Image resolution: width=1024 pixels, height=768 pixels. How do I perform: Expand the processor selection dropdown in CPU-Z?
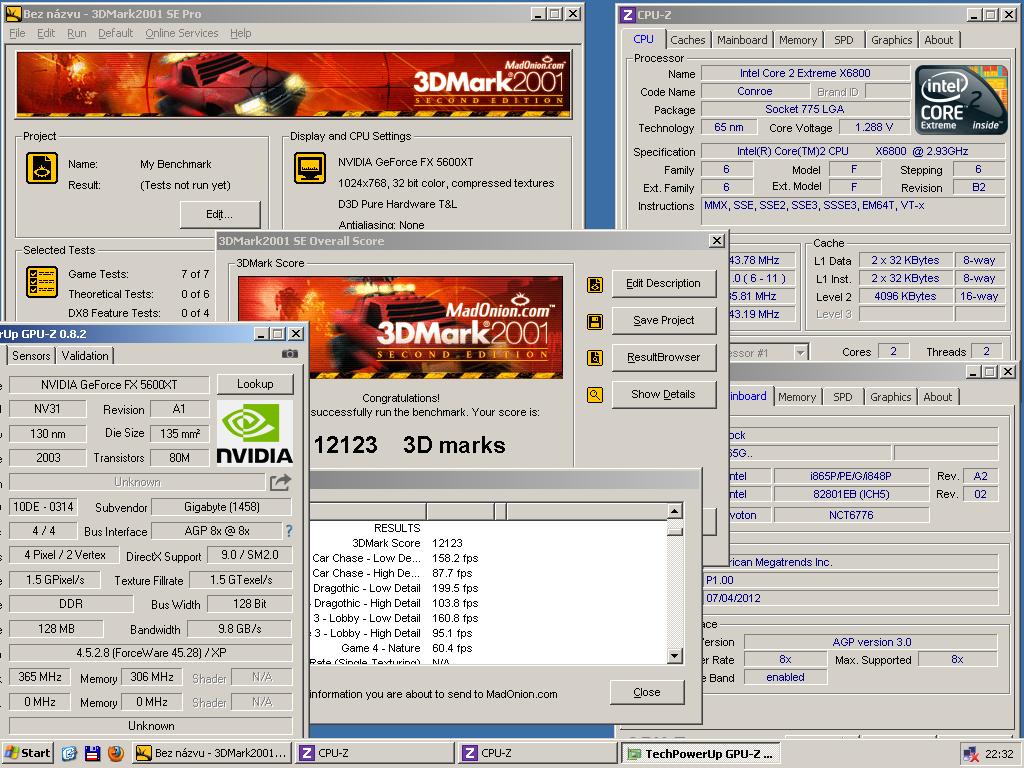pos(800,353)
